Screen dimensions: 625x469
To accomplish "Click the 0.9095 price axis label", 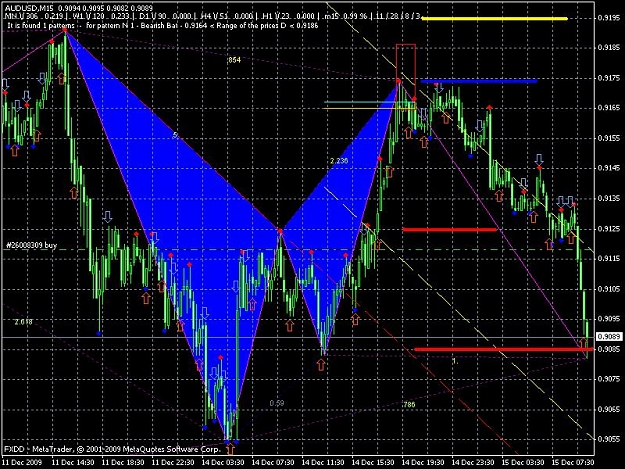I will point(609,318).
